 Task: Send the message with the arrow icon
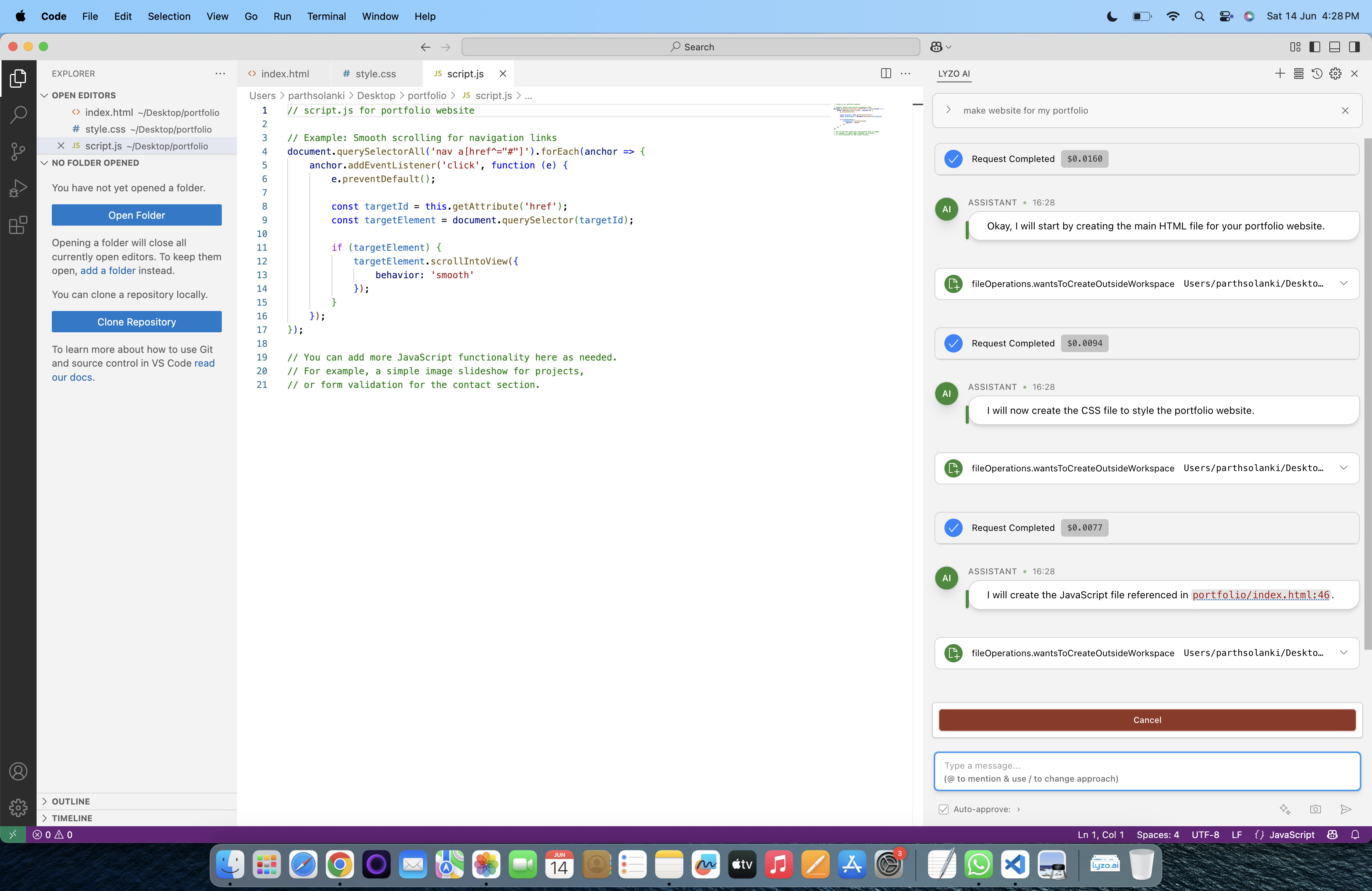(1345, 809)
